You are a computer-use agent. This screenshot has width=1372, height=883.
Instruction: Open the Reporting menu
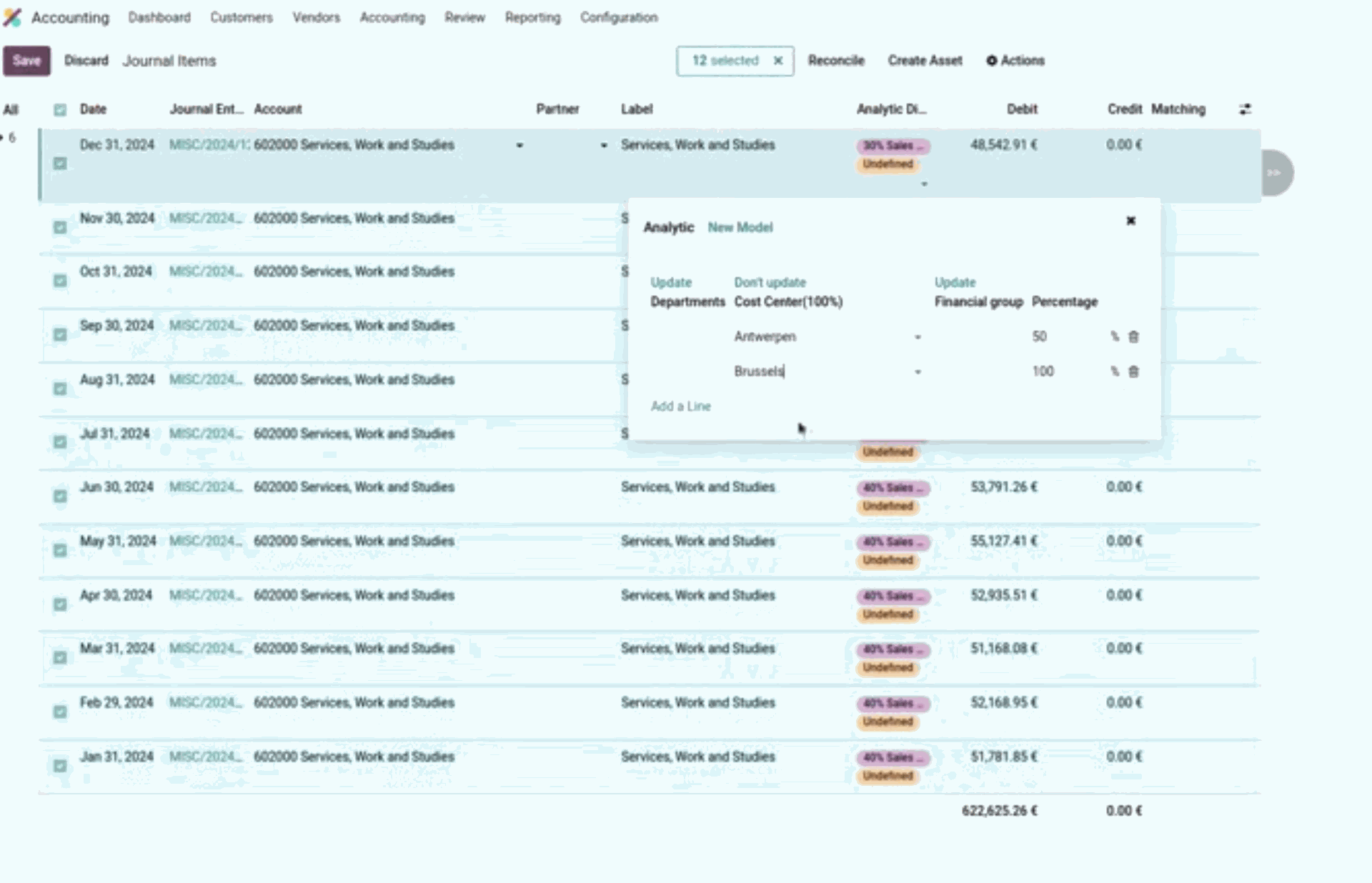click(532, 18)
